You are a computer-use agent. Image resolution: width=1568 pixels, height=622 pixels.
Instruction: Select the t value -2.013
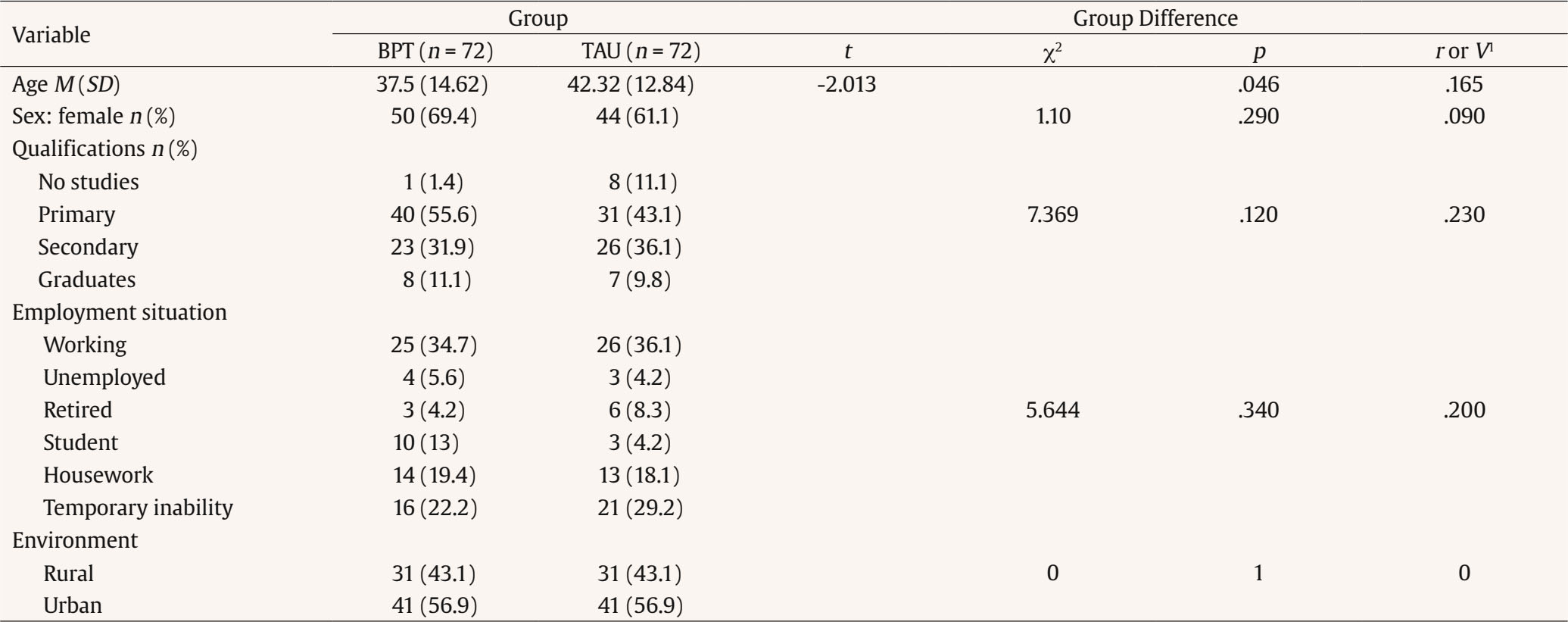tap(846, 84)
